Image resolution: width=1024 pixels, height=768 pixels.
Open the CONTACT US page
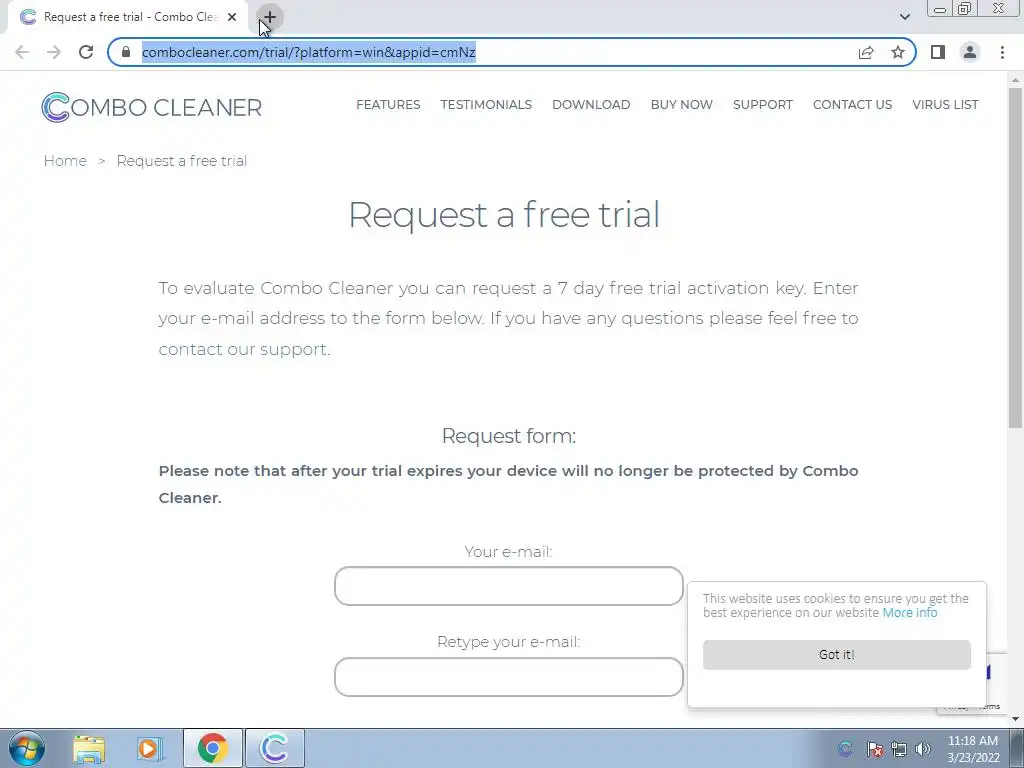pyautogui.click(x=852, y=104)
